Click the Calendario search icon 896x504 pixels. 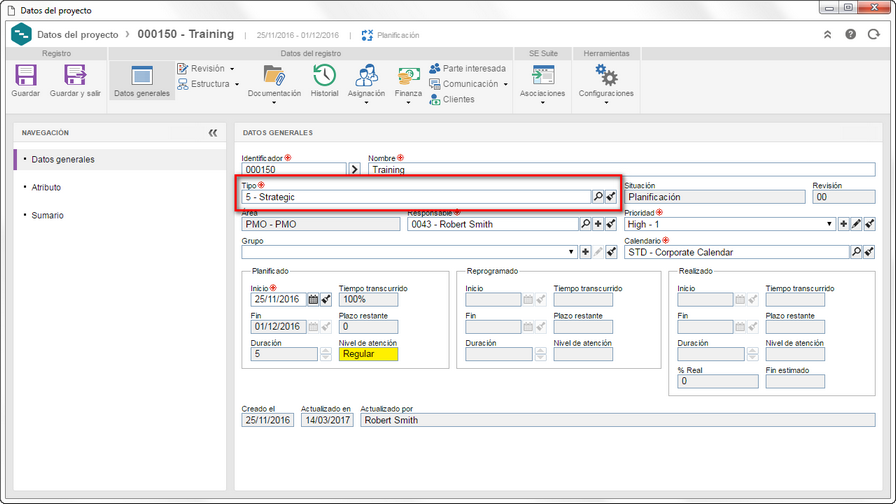click(x=856, y=252)
